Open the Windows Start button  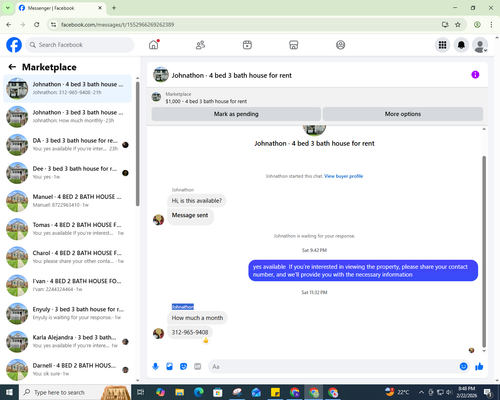click(9, 392)
